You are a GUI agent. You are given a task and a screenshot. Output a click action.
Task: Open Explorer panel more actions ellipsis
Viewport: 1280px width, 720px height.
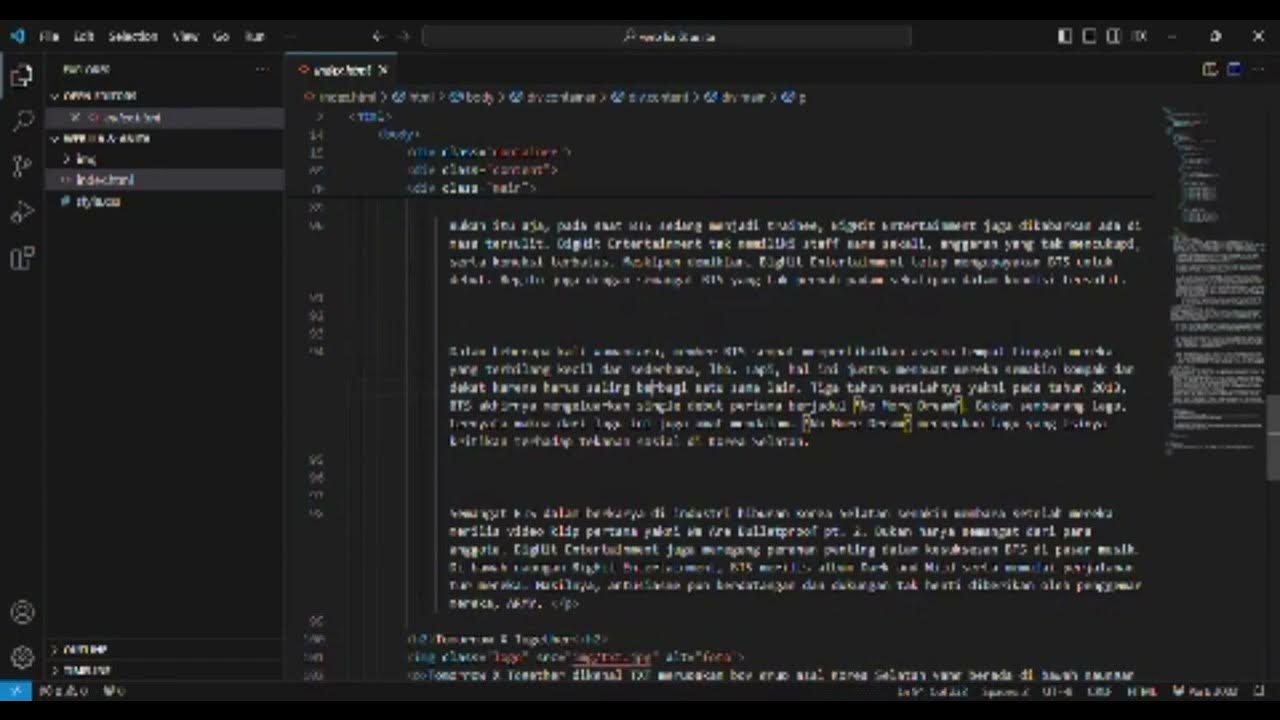pos(262,70)
